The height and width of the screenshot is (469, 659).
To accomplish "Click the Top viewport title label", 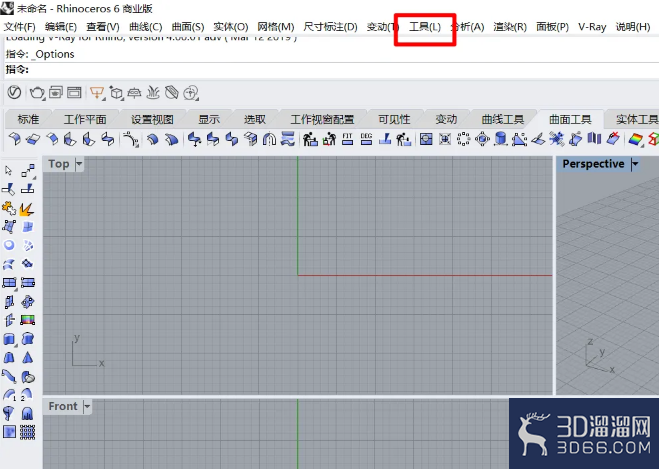I will point(58,164).
